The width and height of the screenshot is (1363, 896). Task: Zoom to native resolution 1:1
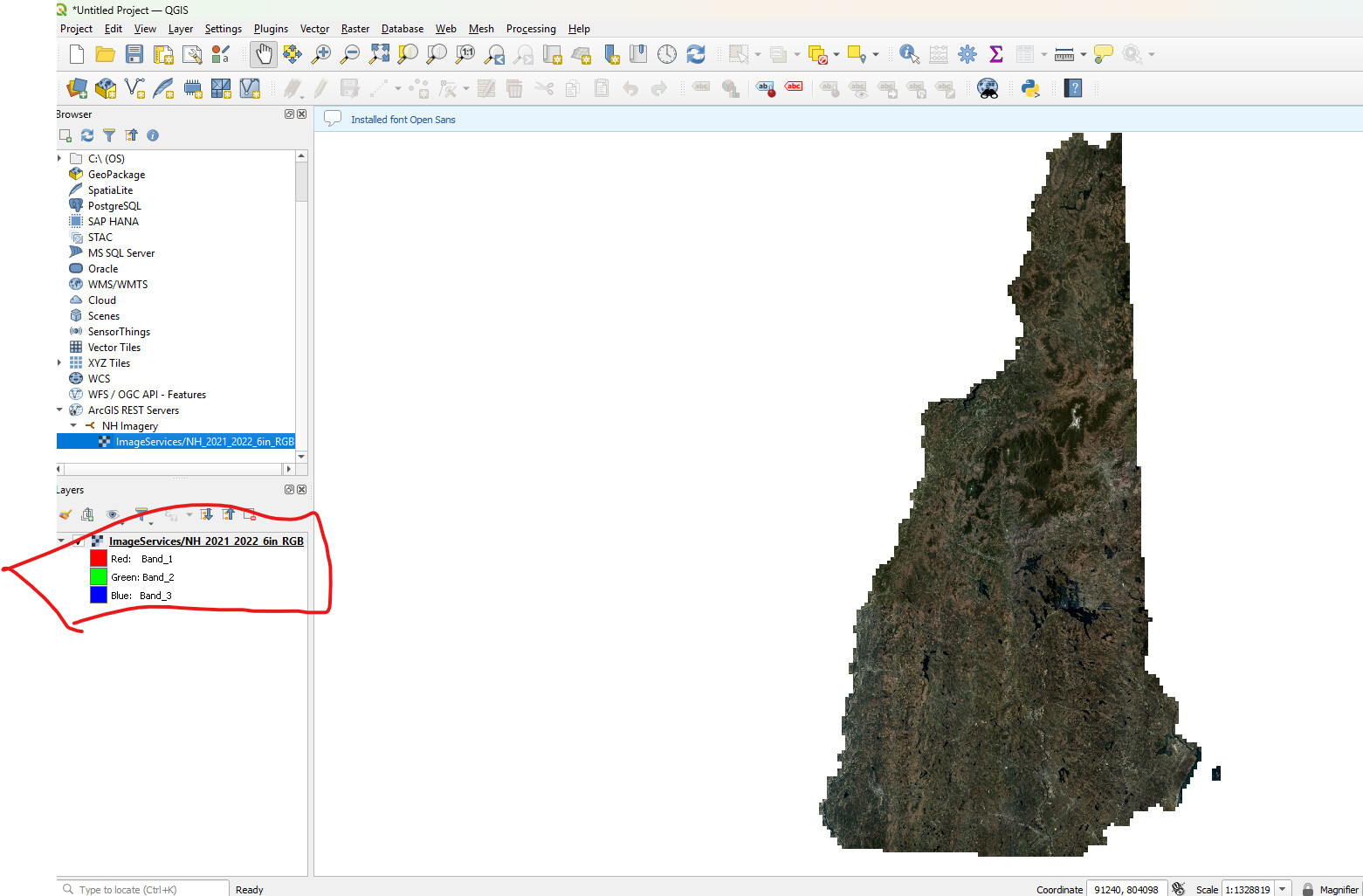coord(465,53)
